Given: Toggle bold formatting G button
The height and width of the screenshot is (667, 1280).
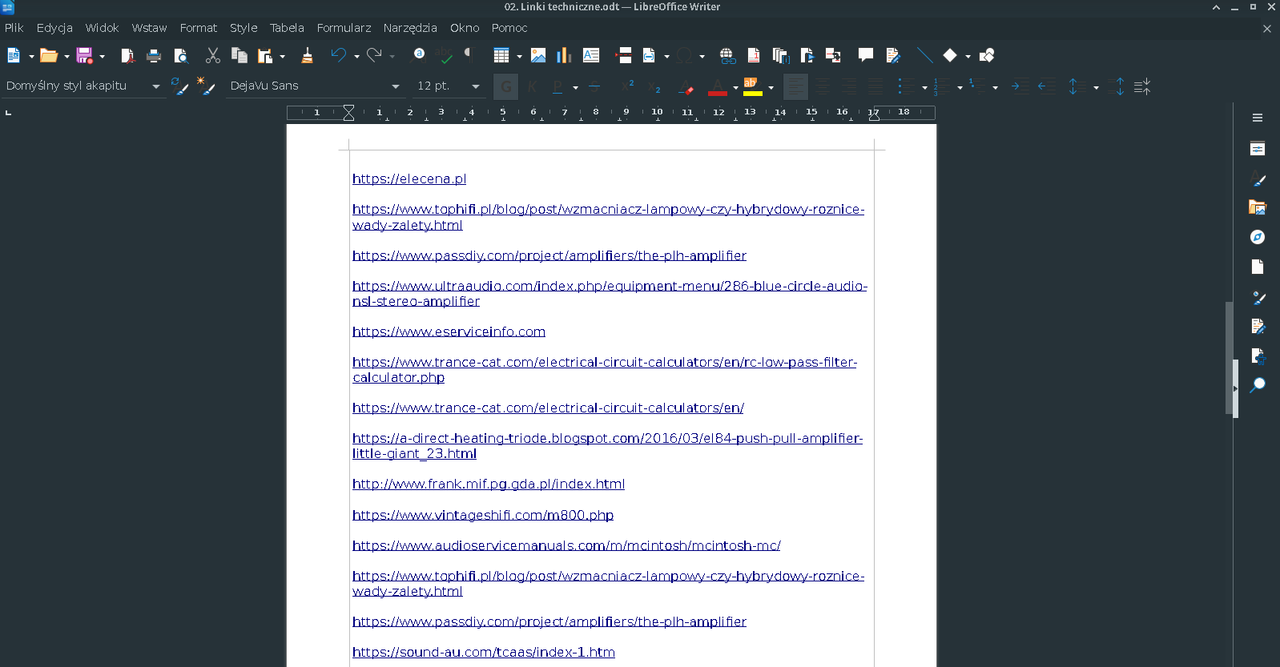Looking at the screenshot, I should 506,86.
